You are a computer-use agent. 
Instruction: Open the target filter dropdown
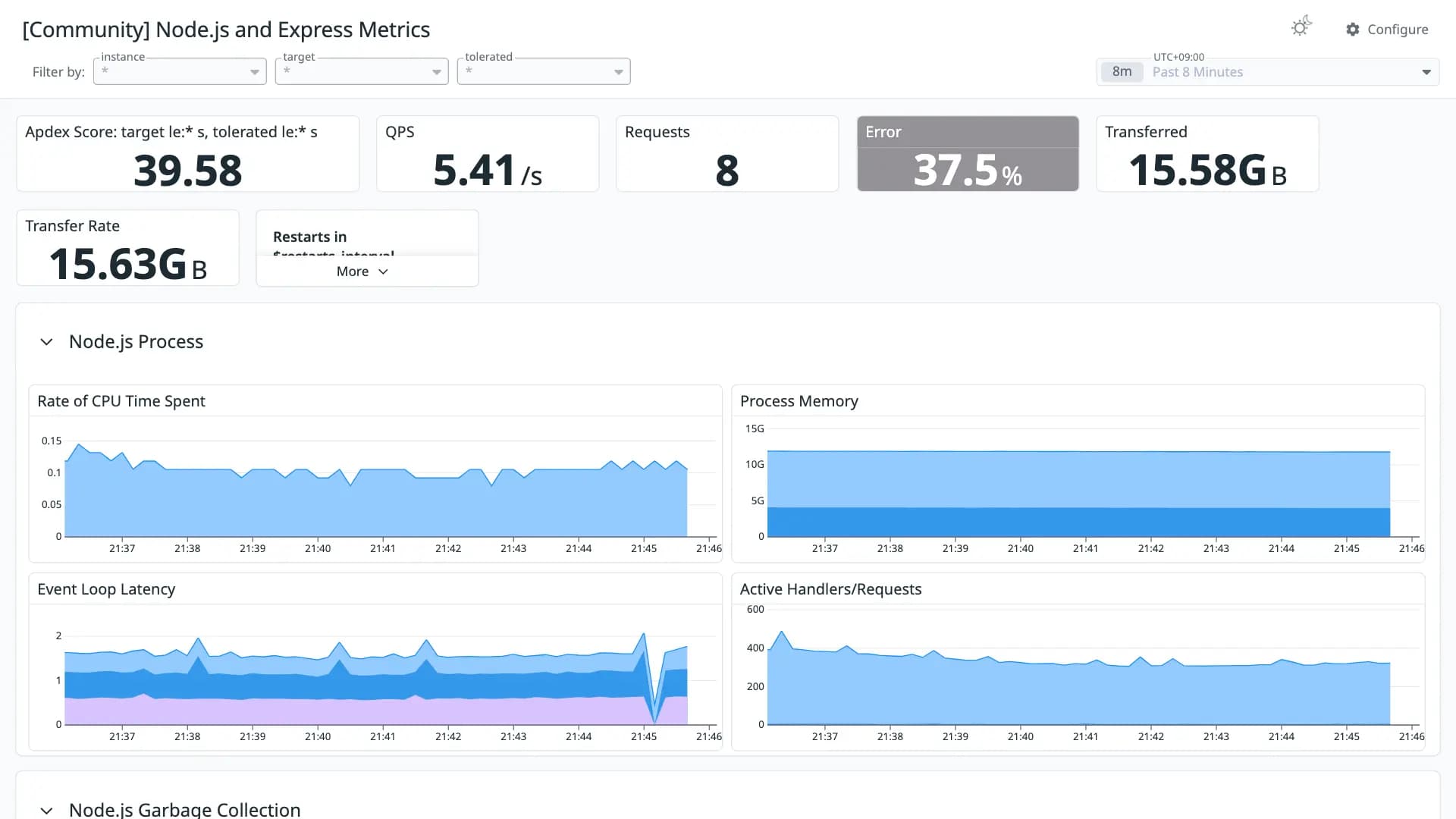pyautogui.click(x=362, y=71)
